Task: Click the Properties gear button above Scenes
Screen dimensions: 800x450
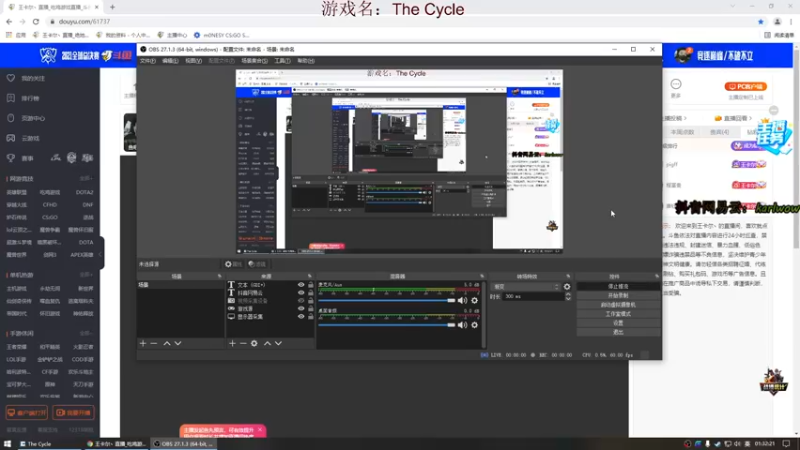Action: (x=234, y=264)
